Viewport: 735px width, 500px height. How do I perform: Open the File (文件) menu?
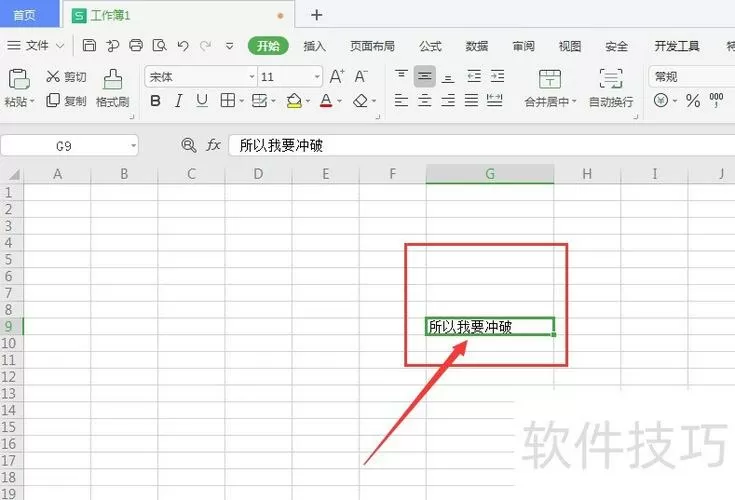tap(35, 45)
